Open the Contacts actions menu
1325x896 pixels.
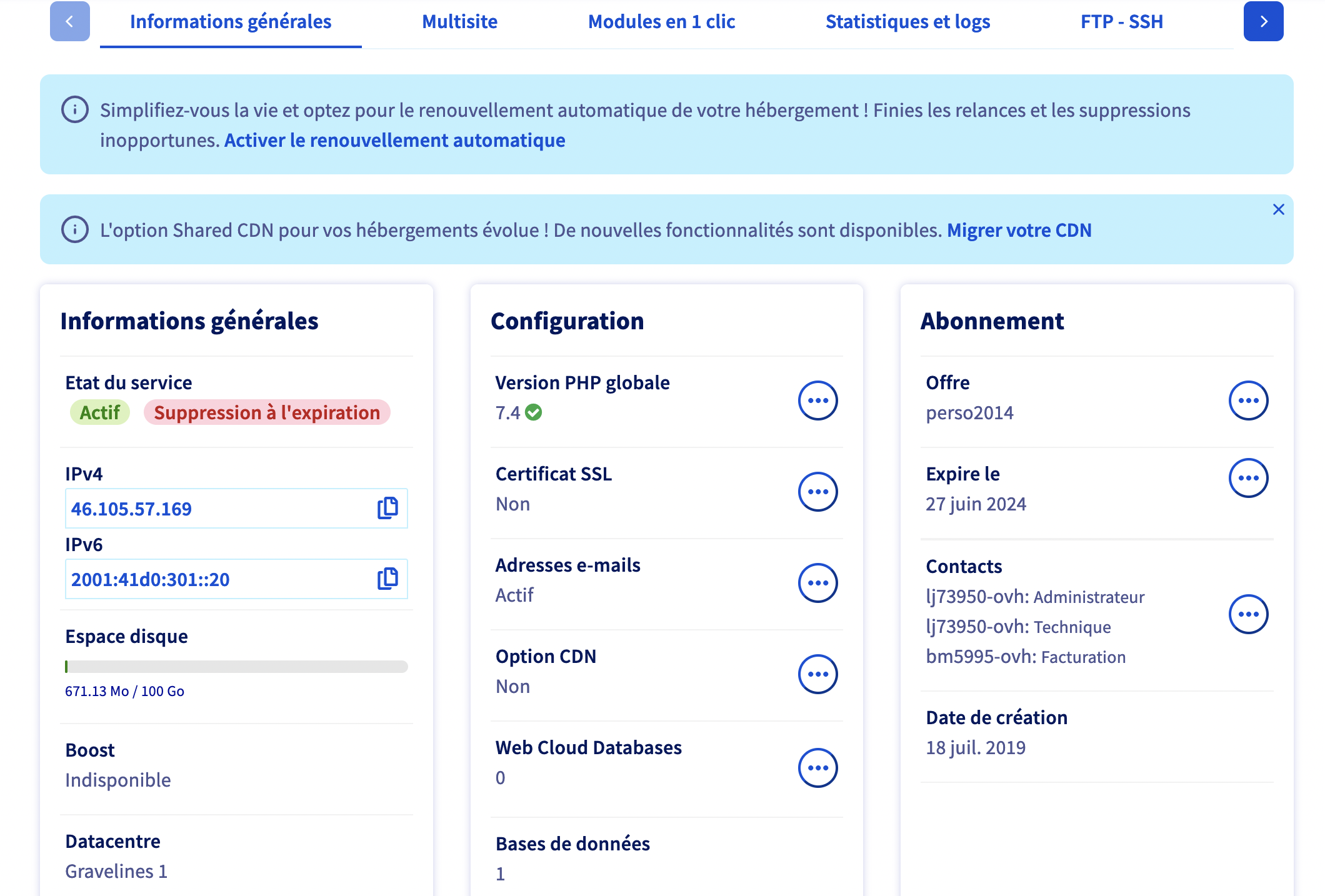click(x=1248, y=614)
